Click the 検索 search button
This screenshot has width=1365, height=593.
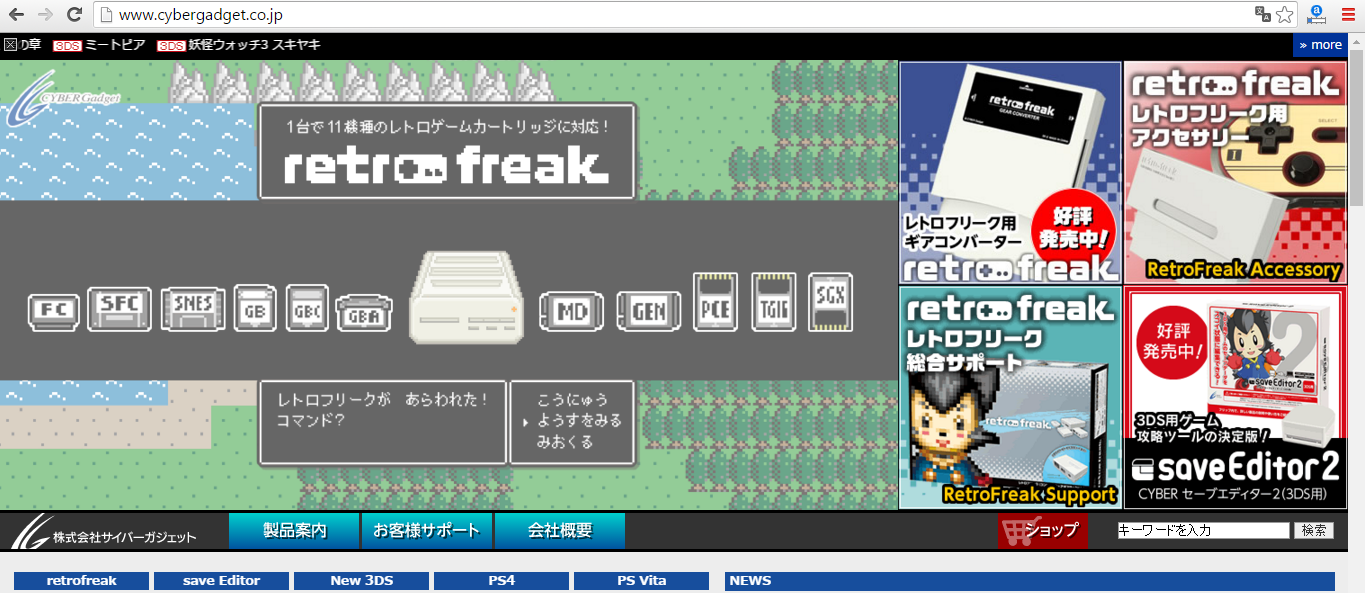[1314, 531]
